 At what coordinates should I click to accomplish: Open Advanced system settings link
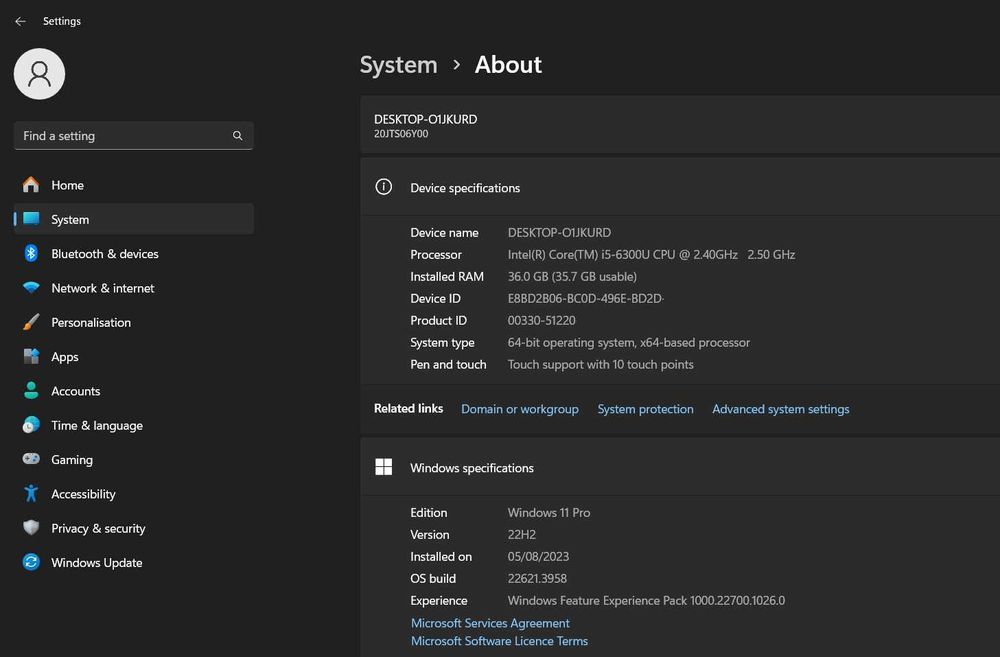[x=780, y=409]
